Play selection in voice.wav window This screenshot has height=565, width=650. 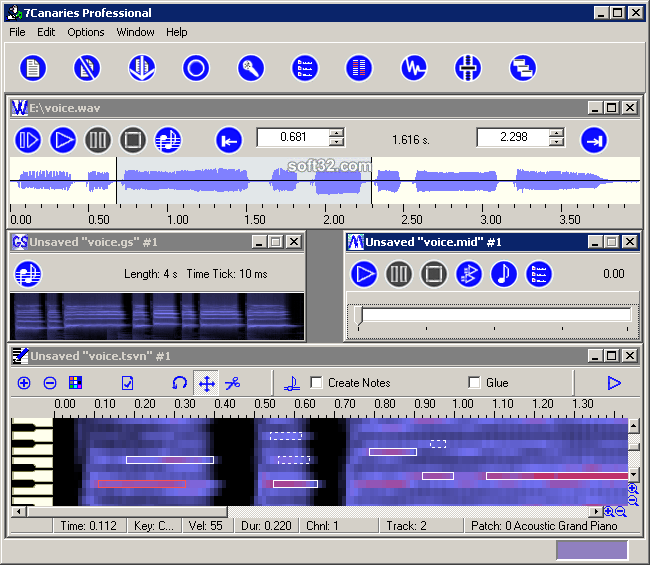coord(28,140)
